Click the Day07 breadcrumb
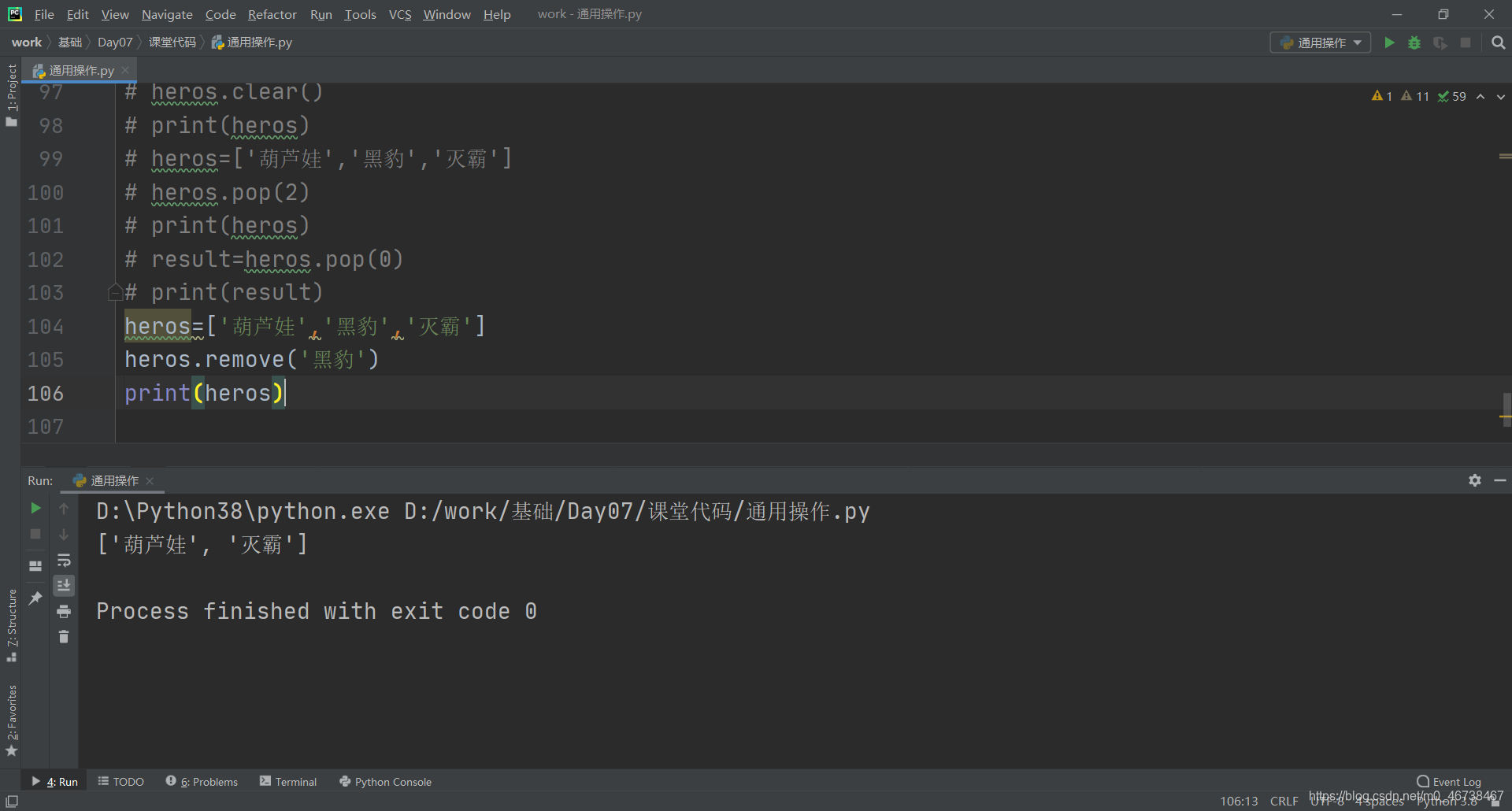The width and height of the screenshot is (1512, 811). coord(115,43)
